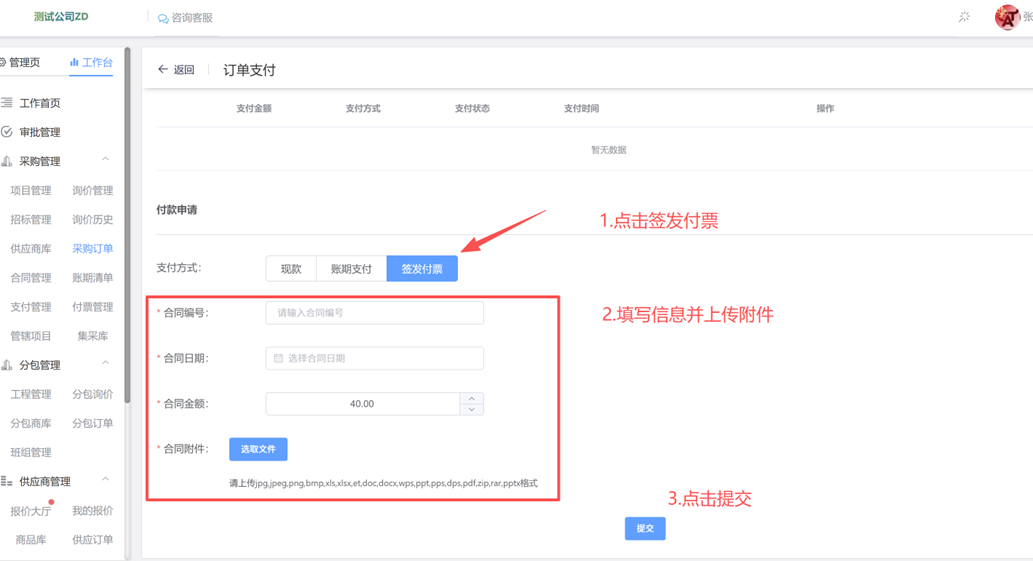Select 签发付票 payment method
Viewport: 1033px width, 561px height.
[422, 269]
